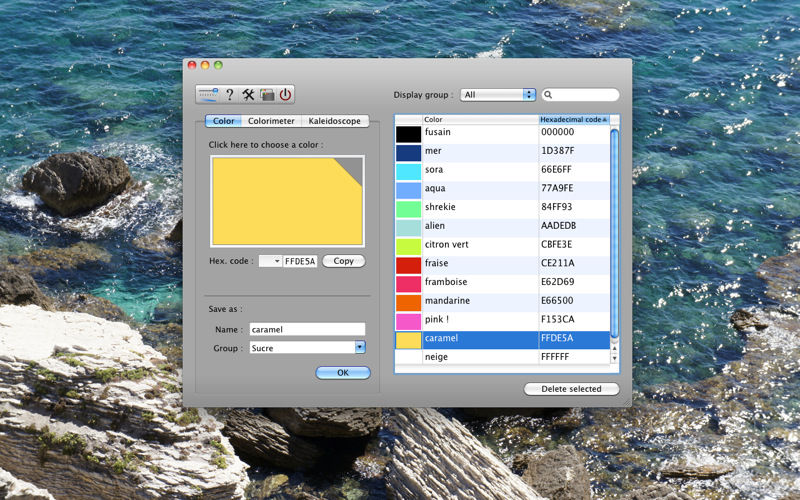Screen dimensions: 800x500
Task: Click hex value 77A9FE
Action: (x=557, y=188)
